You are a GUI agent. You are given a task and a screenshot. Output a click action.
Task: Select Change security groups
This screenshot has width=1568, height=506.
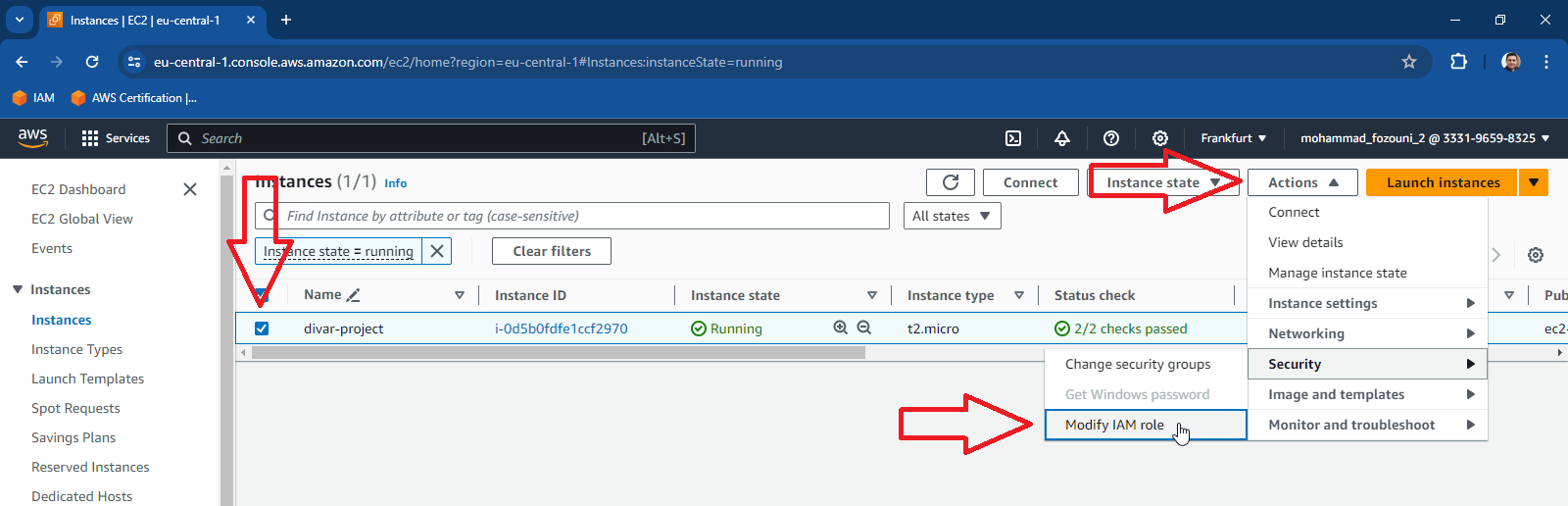[x=1146, y=364]
